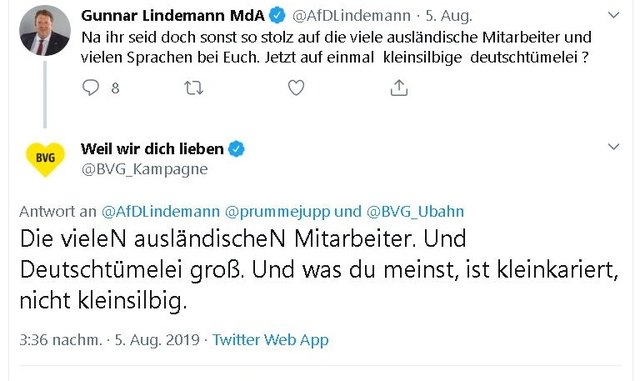Open the @AfDLindemann mention in the reply line
The image size is (640, 381).
tap(160, 212)
